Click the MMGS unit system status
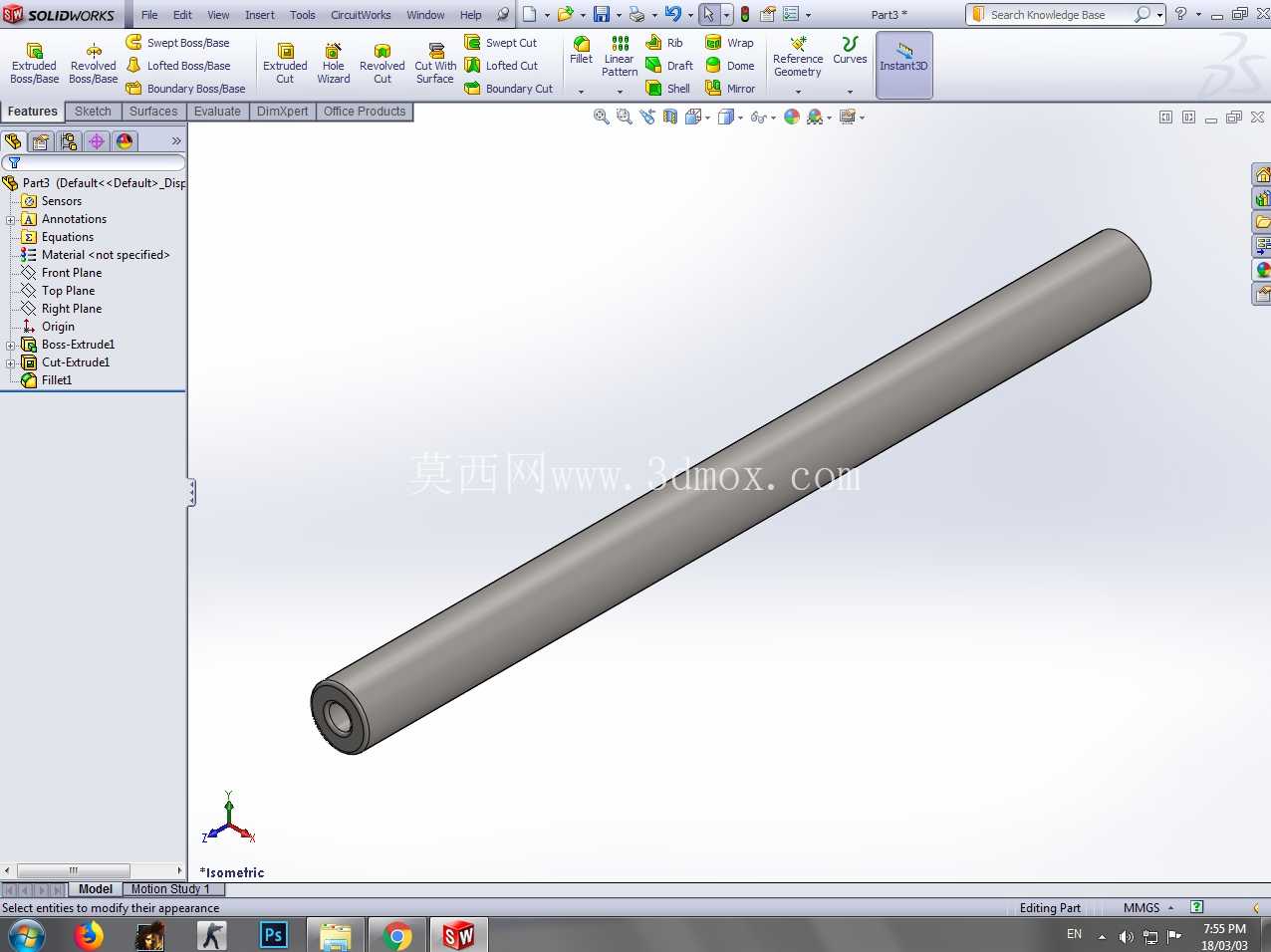1271x952 pixels. pyautogui.click(x=1142, y=908)
